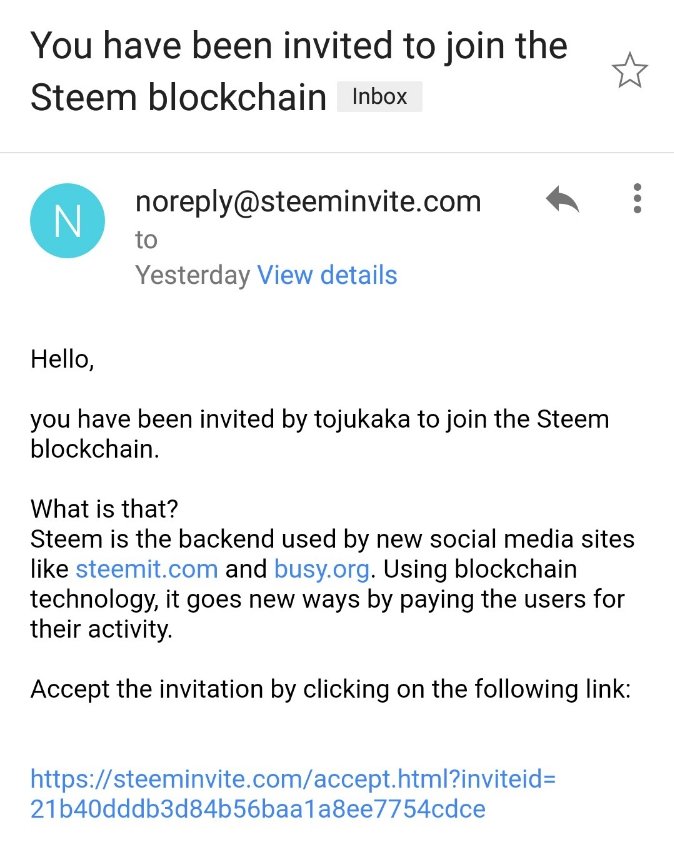Open the steemit.com link
Viewport: 674px width, 851px height.
(146, 569)
